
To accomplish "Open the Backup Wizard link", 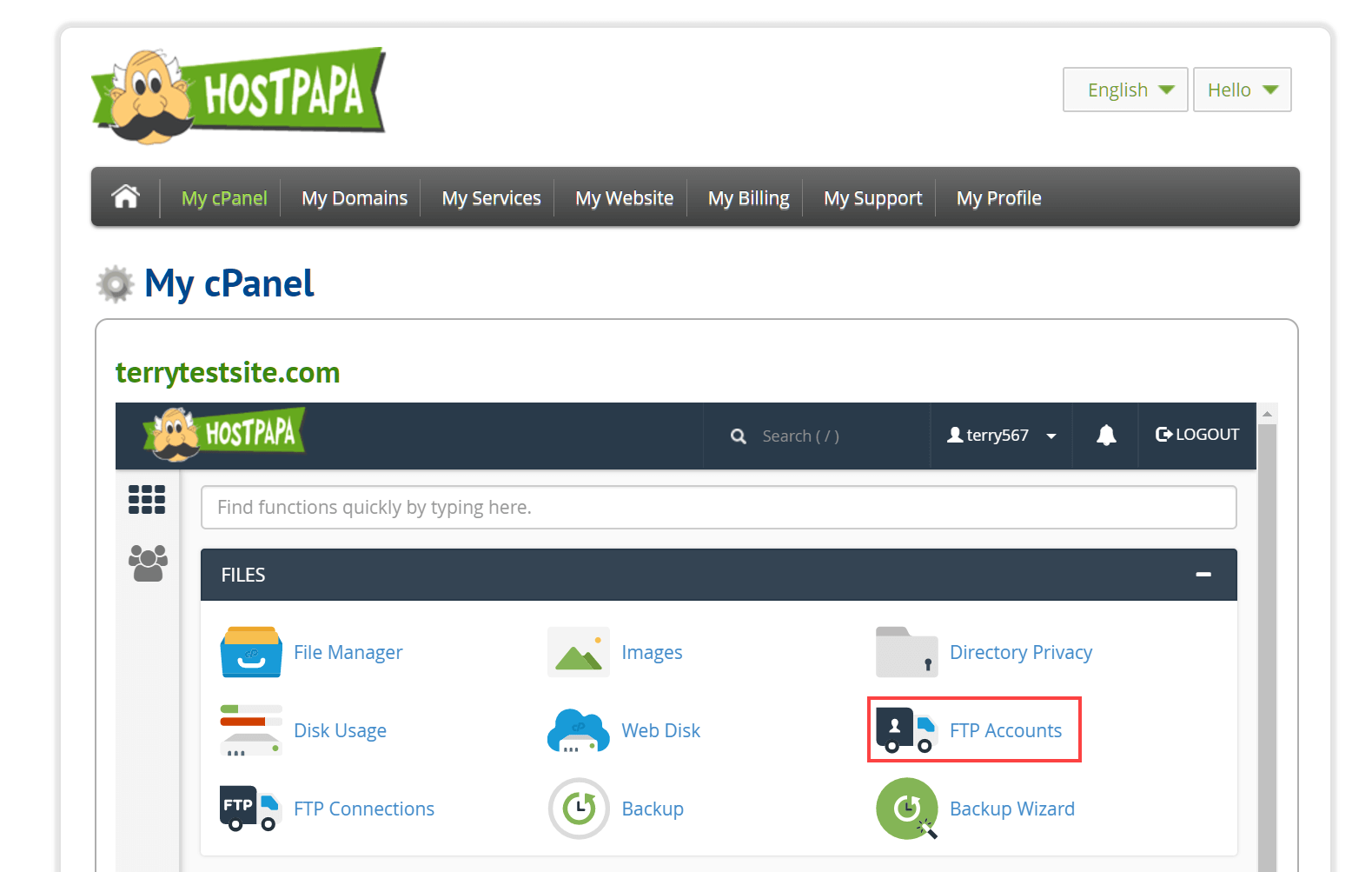I will click(1012, 809).
